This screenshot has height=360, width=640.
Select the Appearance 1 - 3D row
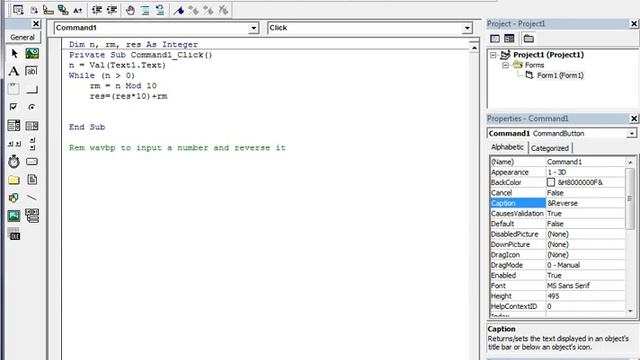click(x=557, y=172)
